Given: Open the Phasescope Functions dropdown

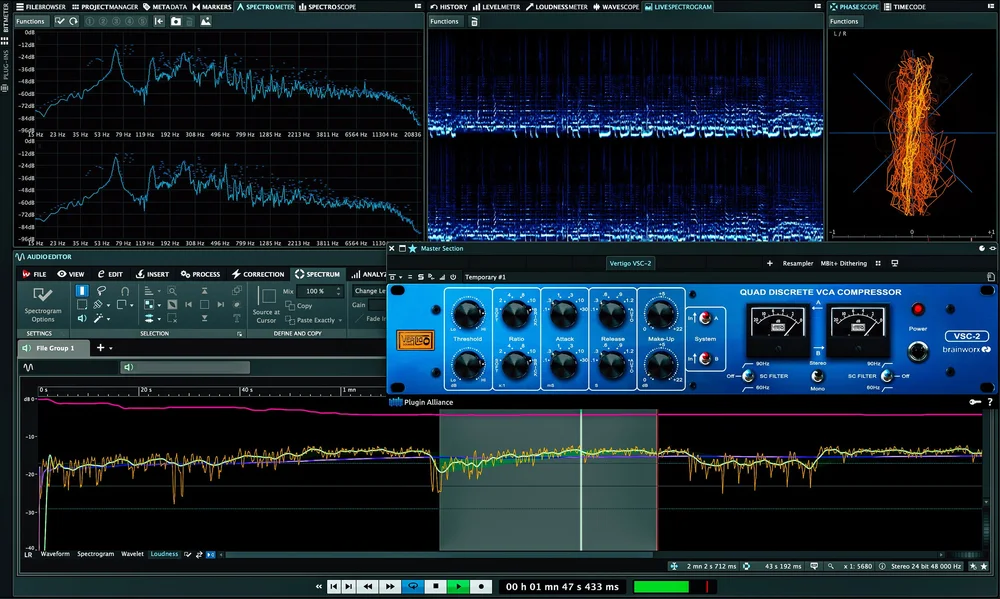Looking at the screenshot, I should pyautogui.click(x=844, y=21).
